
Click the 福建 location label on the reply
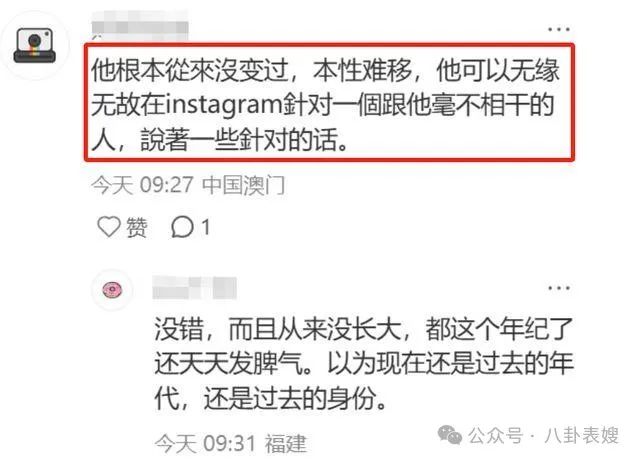(x=286, y=444)
